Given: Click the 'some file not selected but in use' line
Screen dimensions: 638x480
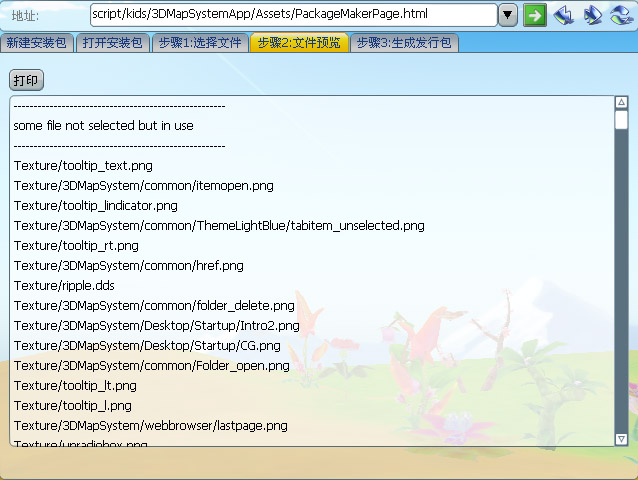Looking at the screenshot, I should pyautogui.click(x=103, y=126).
